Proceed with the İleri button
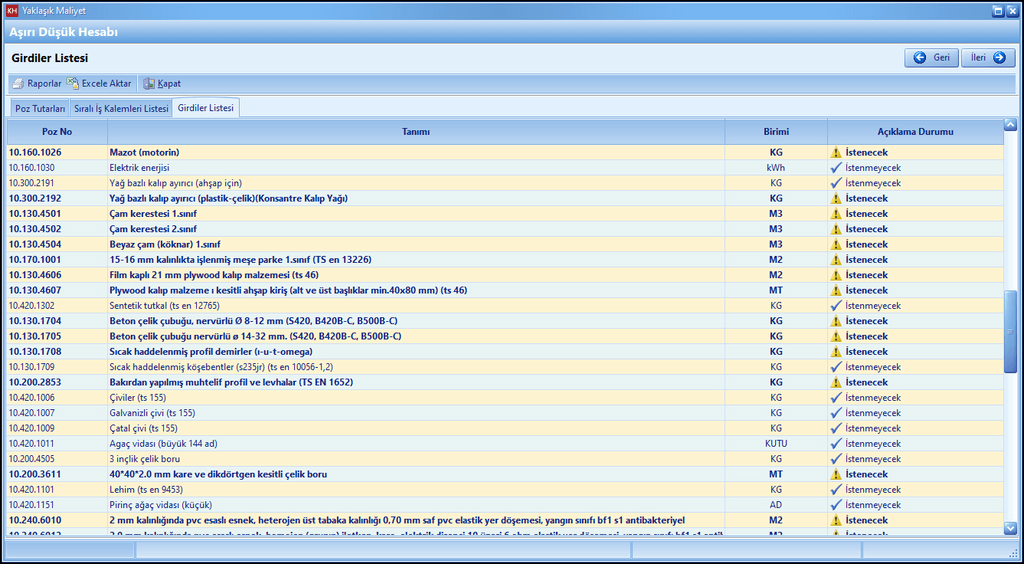Screen dimensions: 1024x564 (x=989, y=58)
